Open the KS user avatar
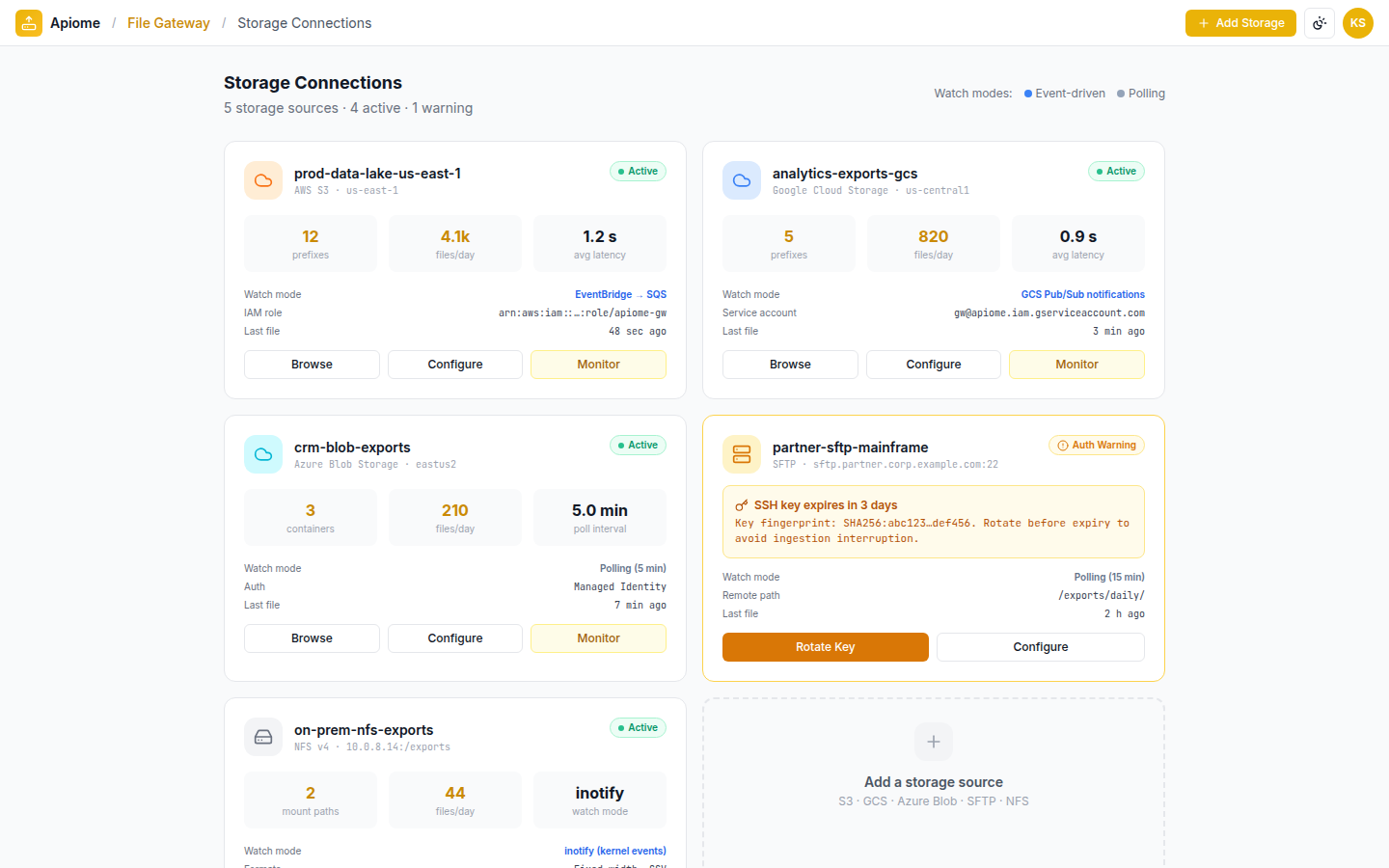This screenshot has height=868, width=1389. click(1358, 23)
